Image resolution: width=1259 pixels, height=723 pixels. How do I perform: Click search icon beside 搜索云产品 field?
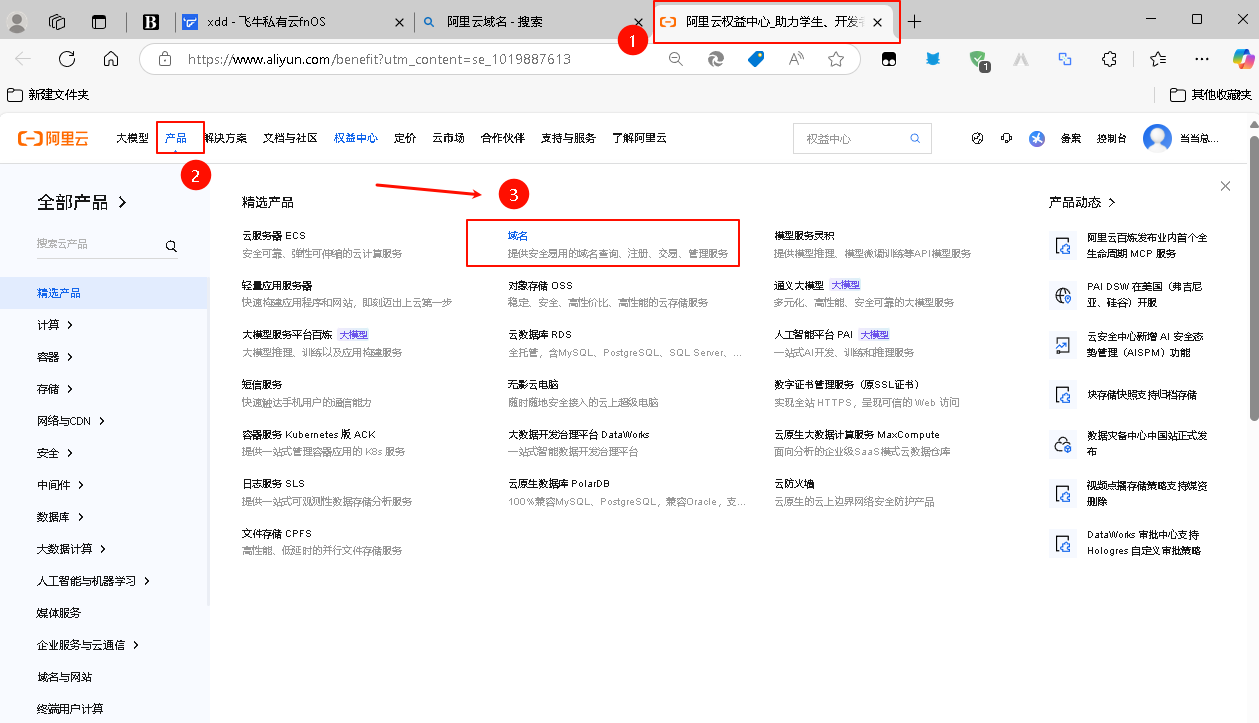coord(171,245)
